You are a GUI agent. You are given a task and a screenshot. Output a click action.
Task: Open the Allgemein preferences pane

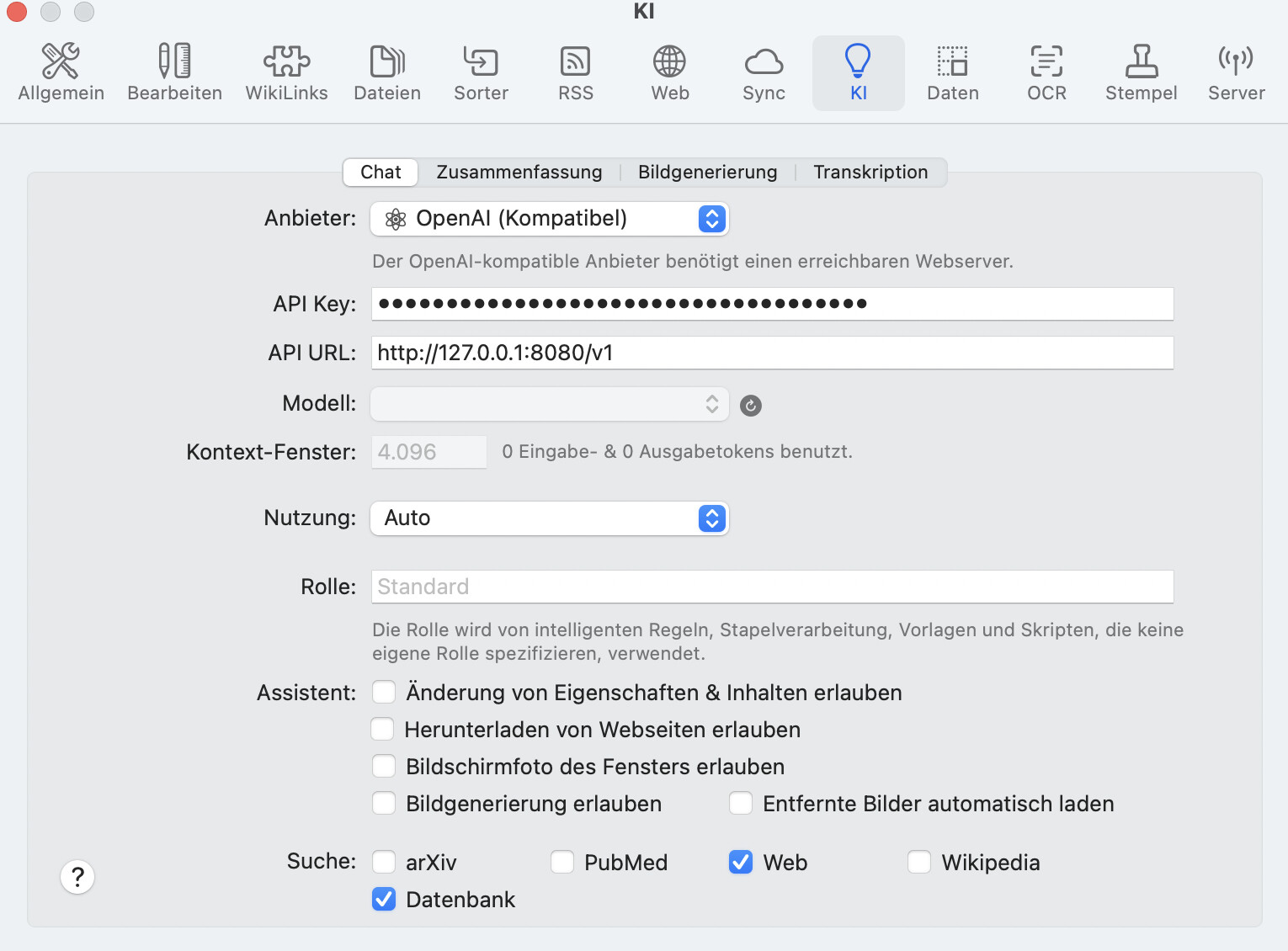pos(61,73)
